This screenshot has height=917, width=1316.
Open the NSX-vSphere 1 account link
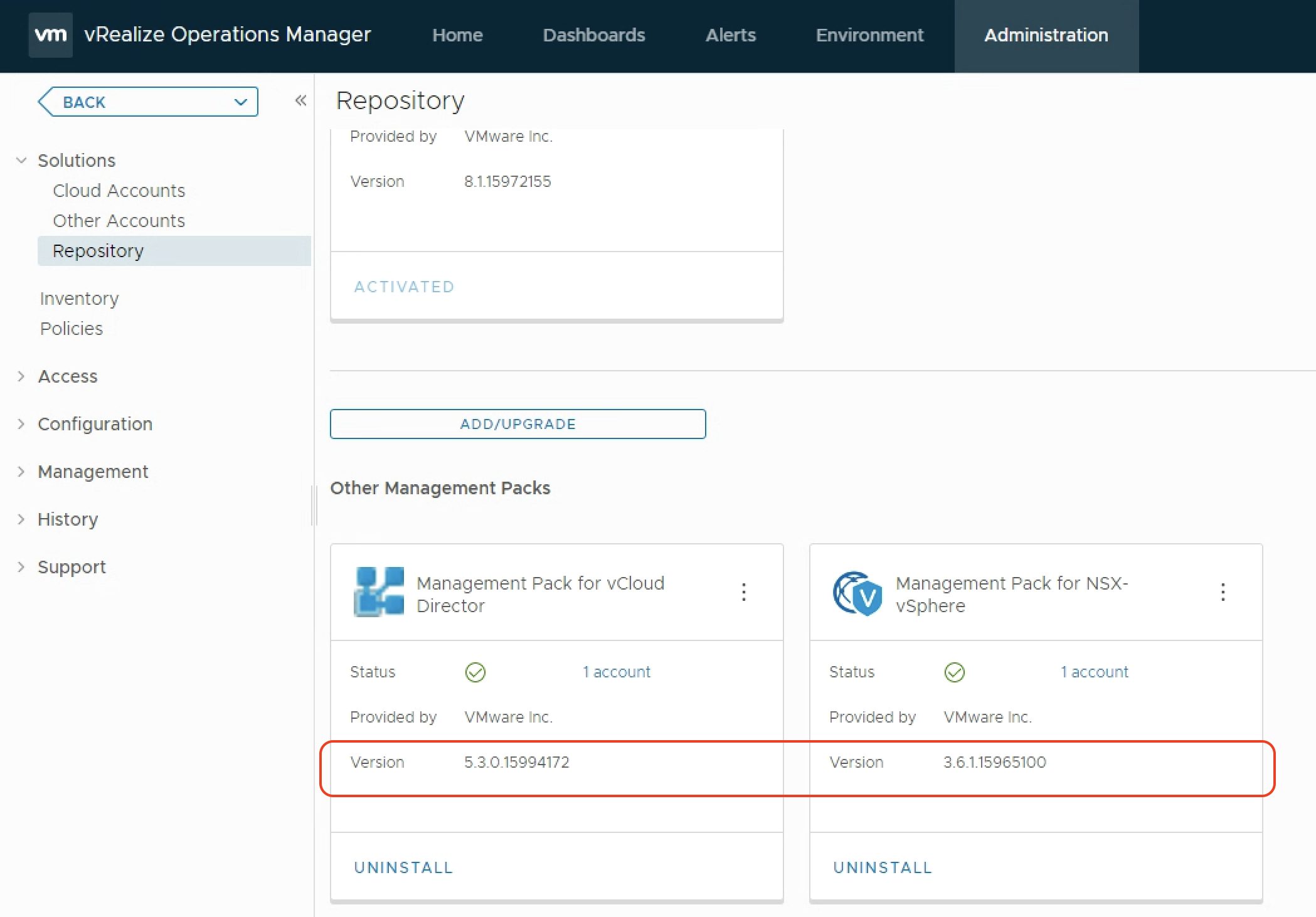click(1095, 672)
